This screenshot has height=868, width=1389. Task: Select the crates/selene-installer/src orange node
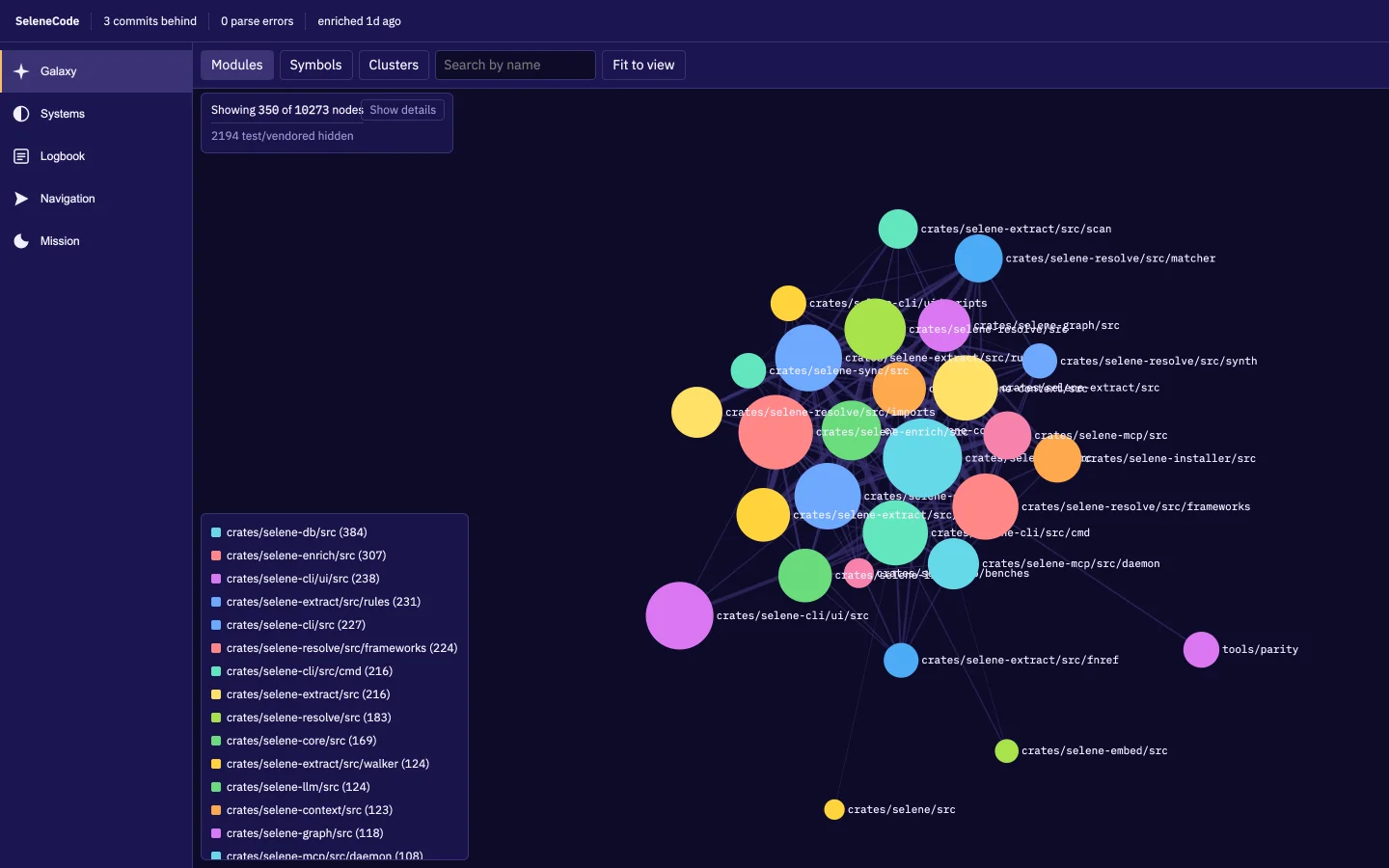1057,458
